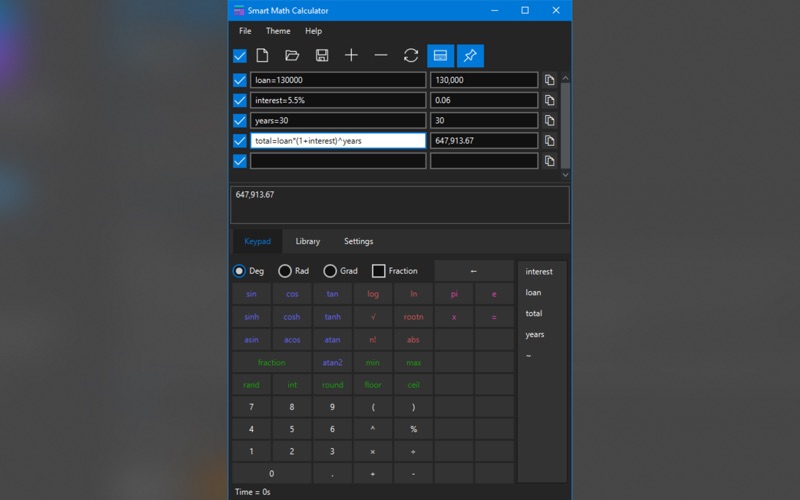The image size is (800, 500).
Task: Select the Deg radio button
Action: click(239, 271)
